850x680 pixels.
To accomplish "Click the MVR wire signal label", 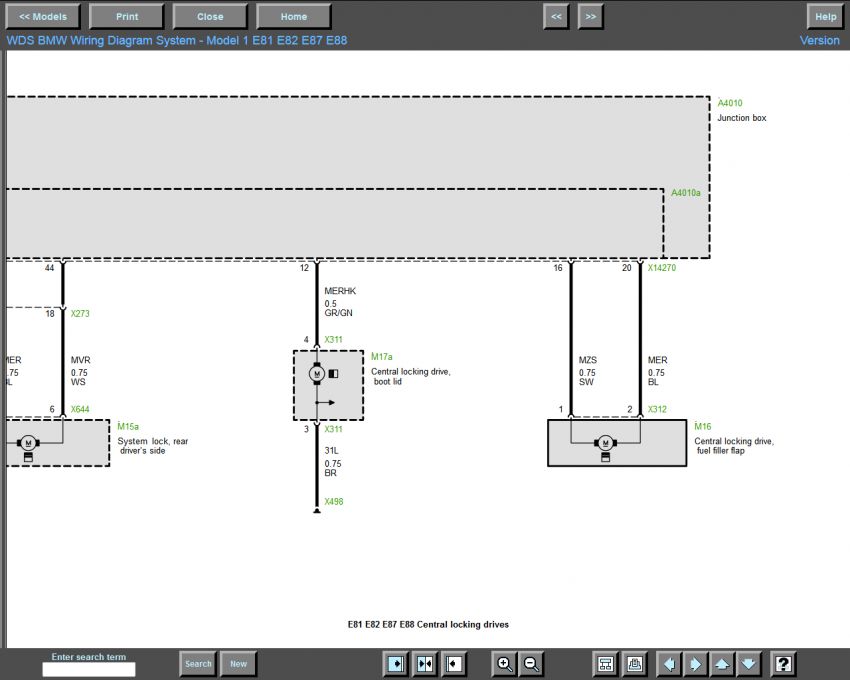I will 81,360.
